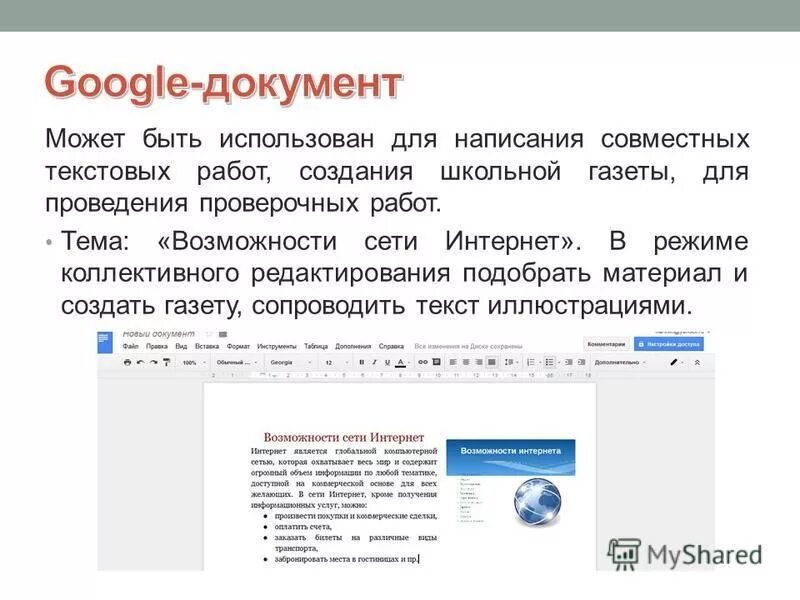Click the bullet line забронировать места в гостиницах
800x600 pixels.
[346, 559]
